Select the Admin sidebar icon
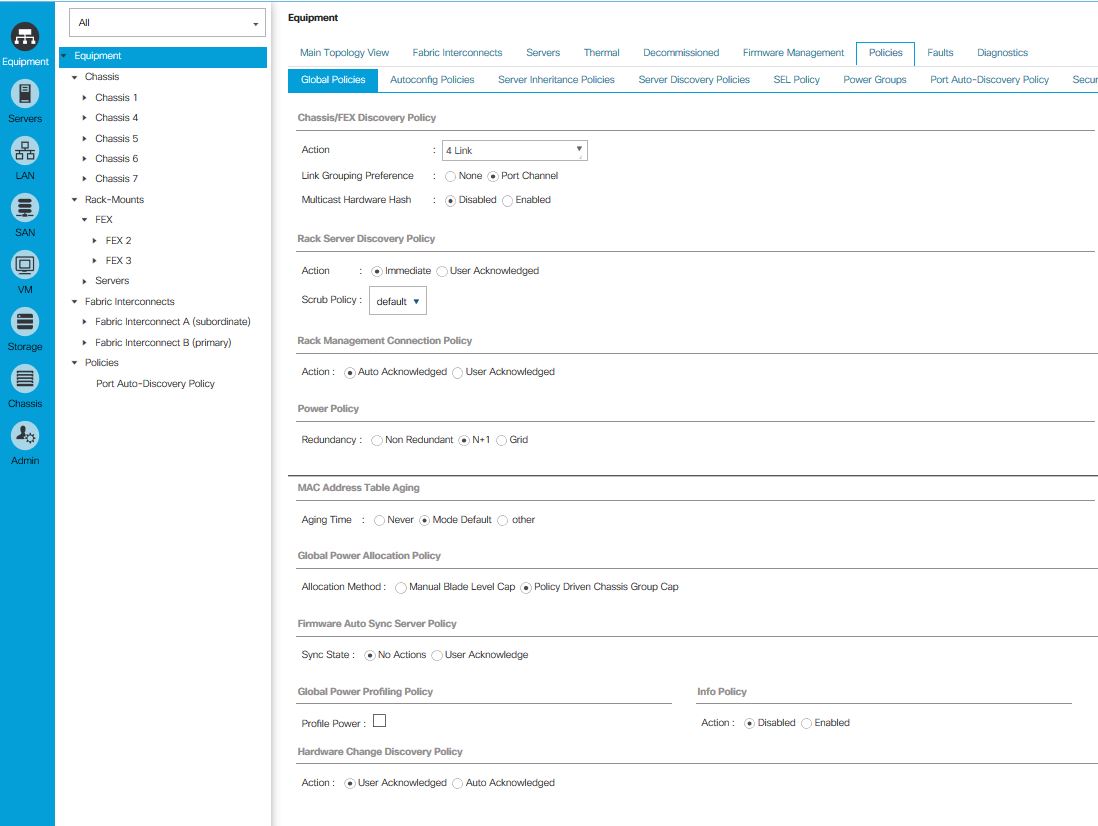 click(x=25, y=438)
